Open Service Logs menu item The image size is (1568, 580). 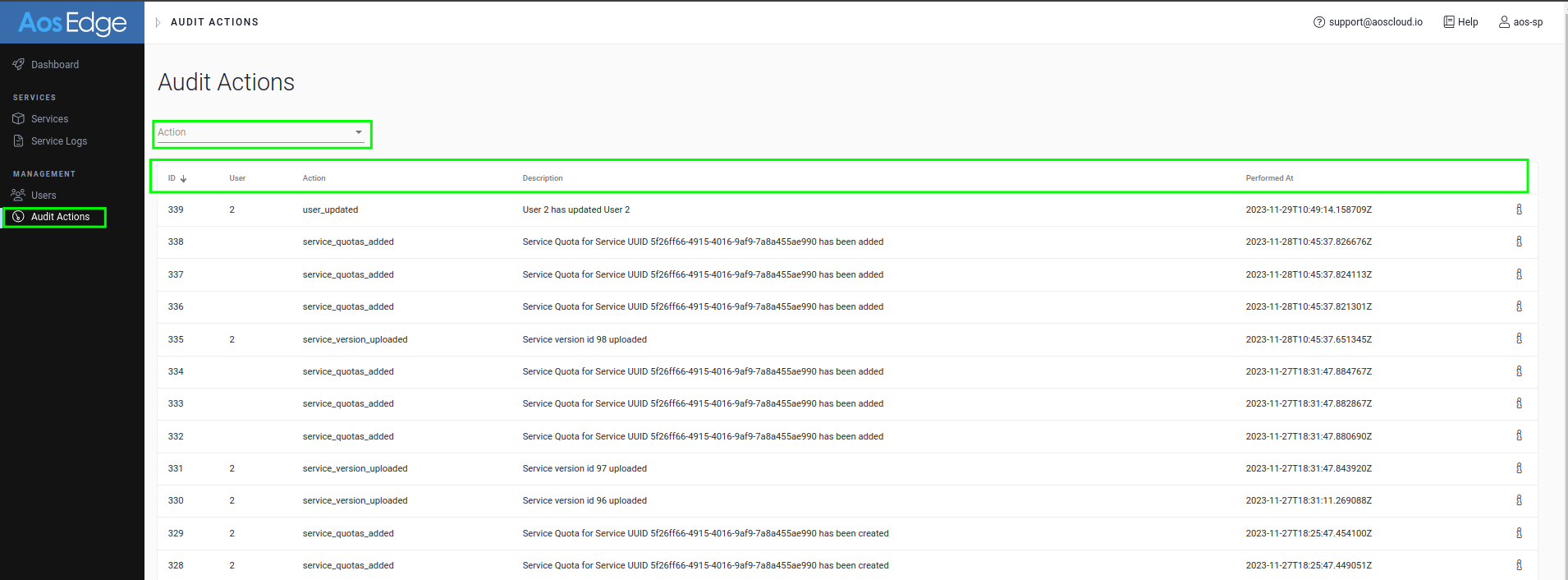[59, 141]
